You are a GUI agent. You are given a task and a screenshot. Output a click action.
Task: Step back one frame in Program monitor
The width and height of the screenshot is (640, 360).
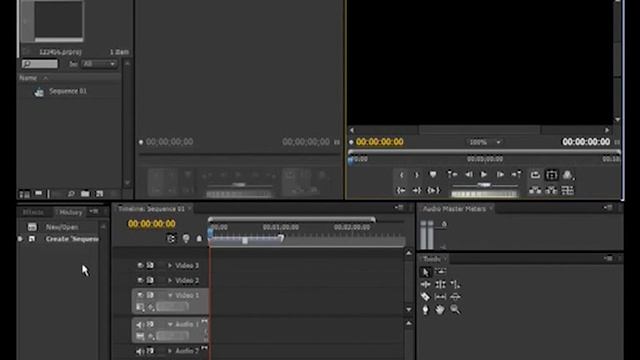click(x=469, y=175)
